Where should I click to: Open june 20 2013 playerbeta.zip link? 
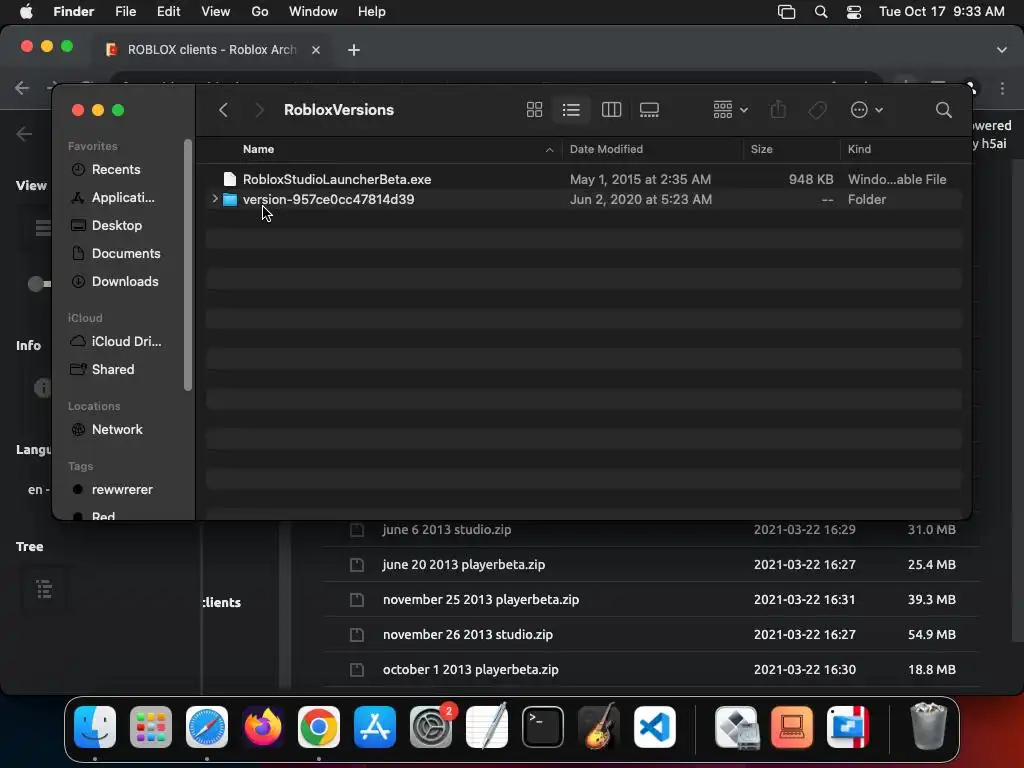464,564
